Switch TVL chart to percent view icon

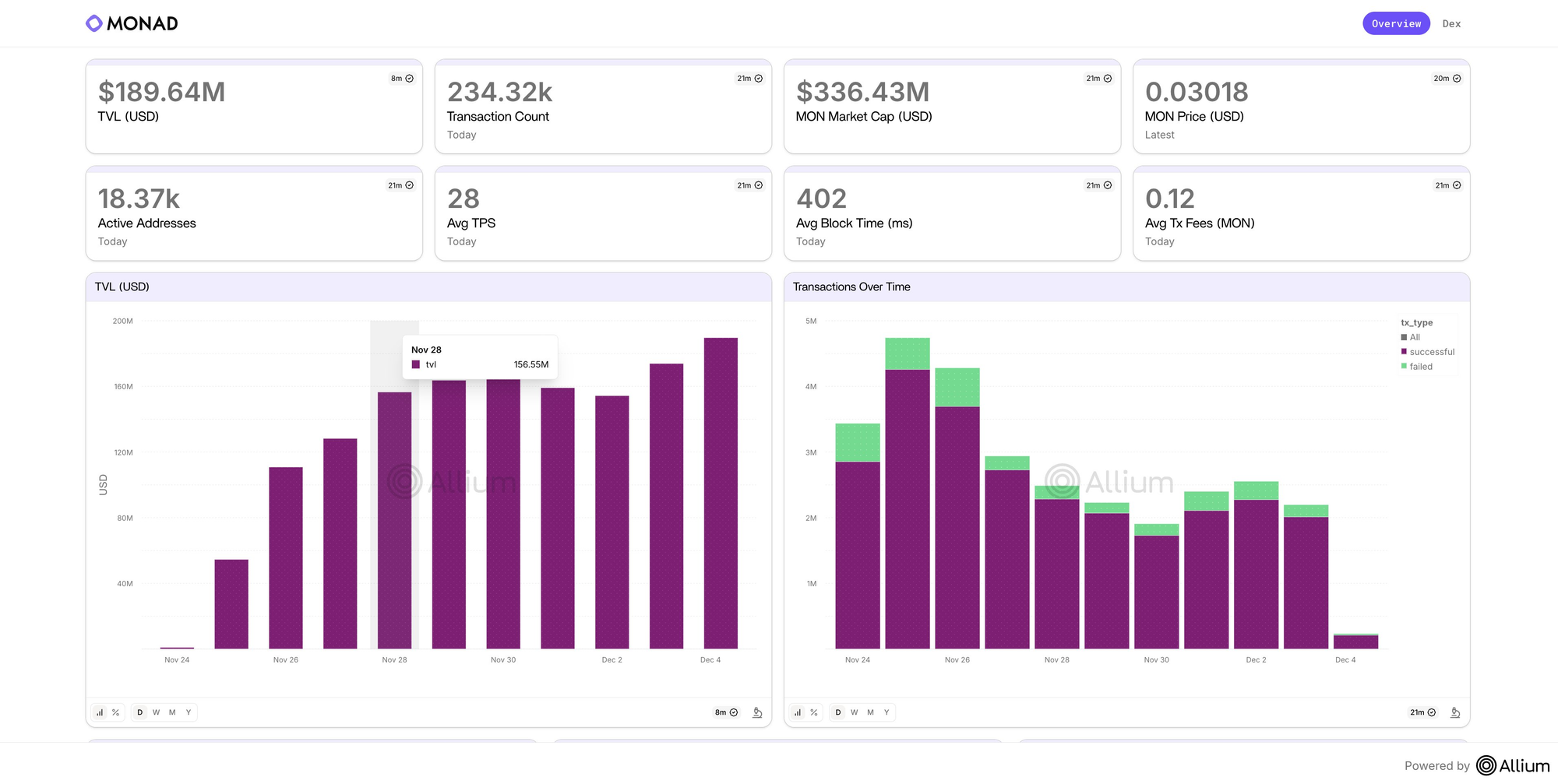116,712
